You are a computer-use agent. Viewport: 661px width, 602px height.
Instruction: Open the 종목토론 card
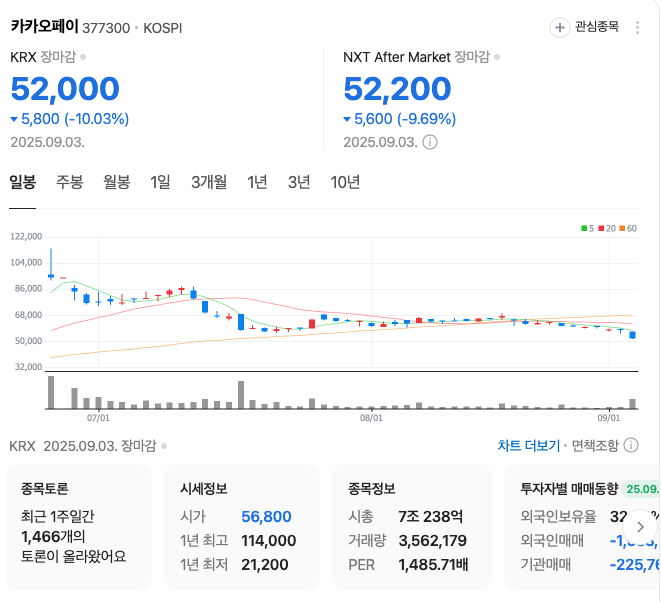78,527
